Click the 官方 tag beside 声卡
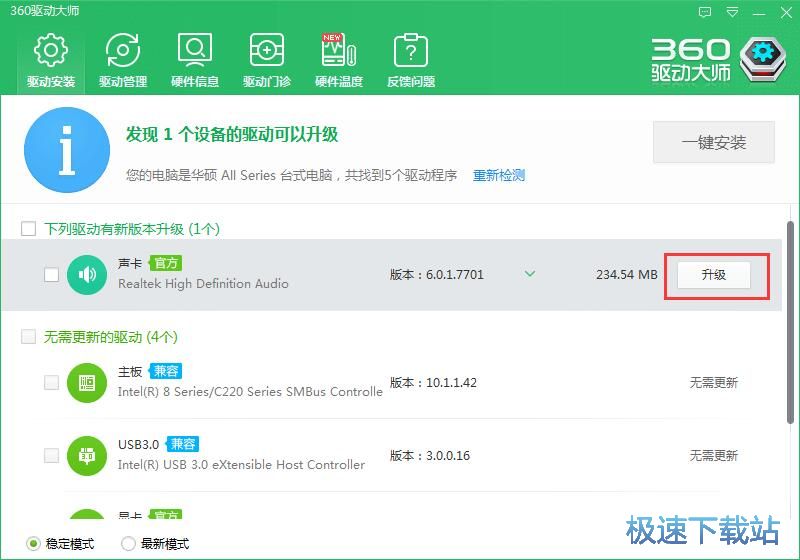The width and height of the screenshot is (800, 560). coord(166,263)
